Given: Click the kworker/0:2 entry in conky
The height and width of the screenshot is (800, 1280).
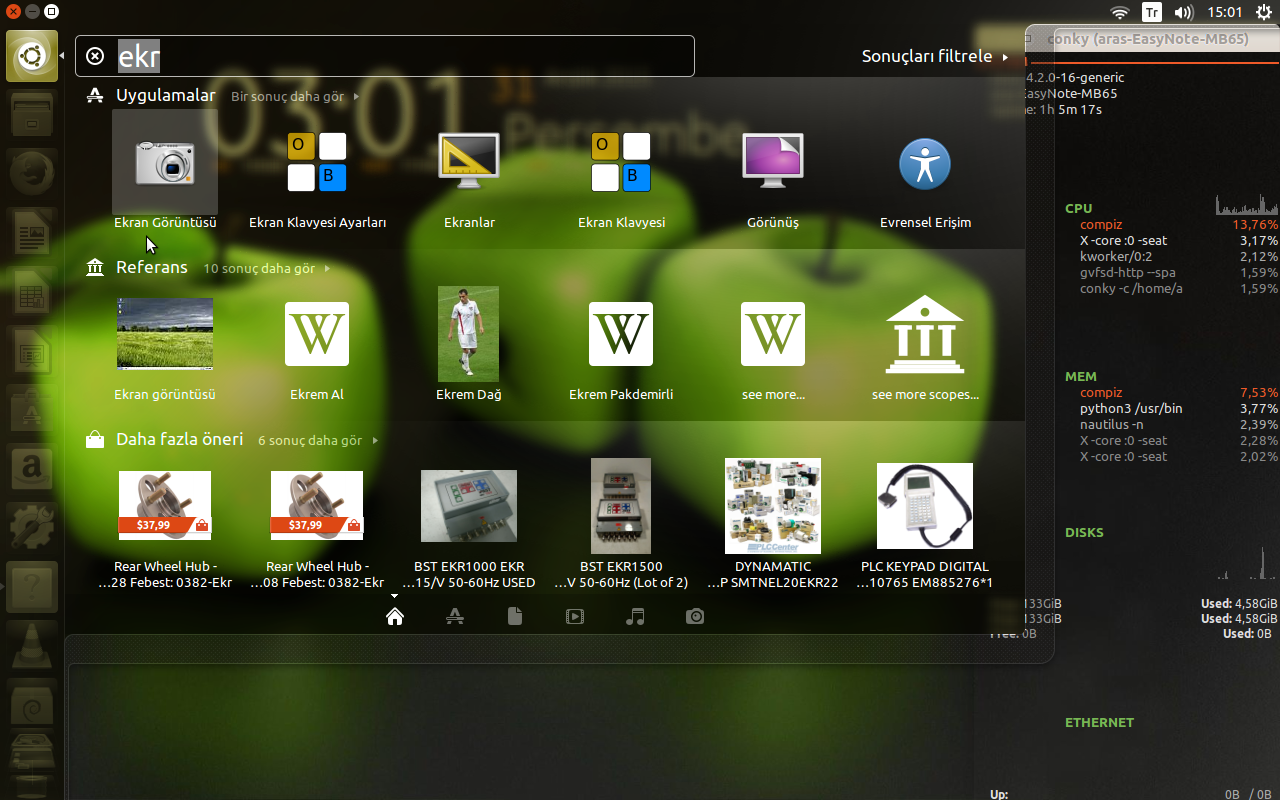Looking at the screenshot, I should [1116, 257].
